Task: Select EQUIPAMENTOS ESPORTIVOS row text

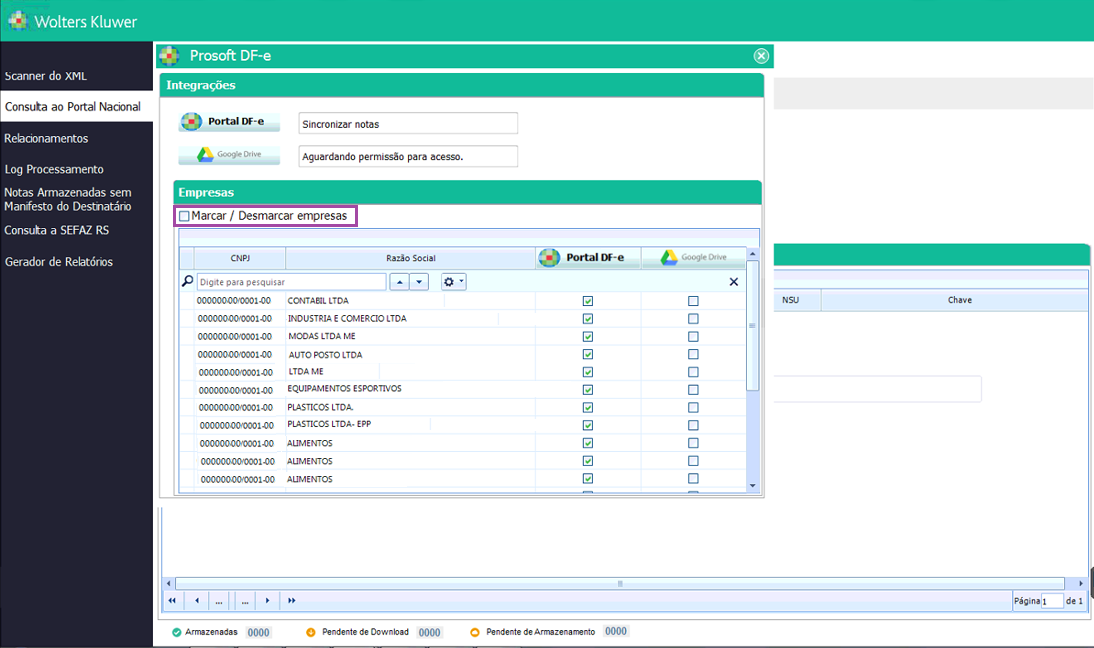Action: click(345, 389)
